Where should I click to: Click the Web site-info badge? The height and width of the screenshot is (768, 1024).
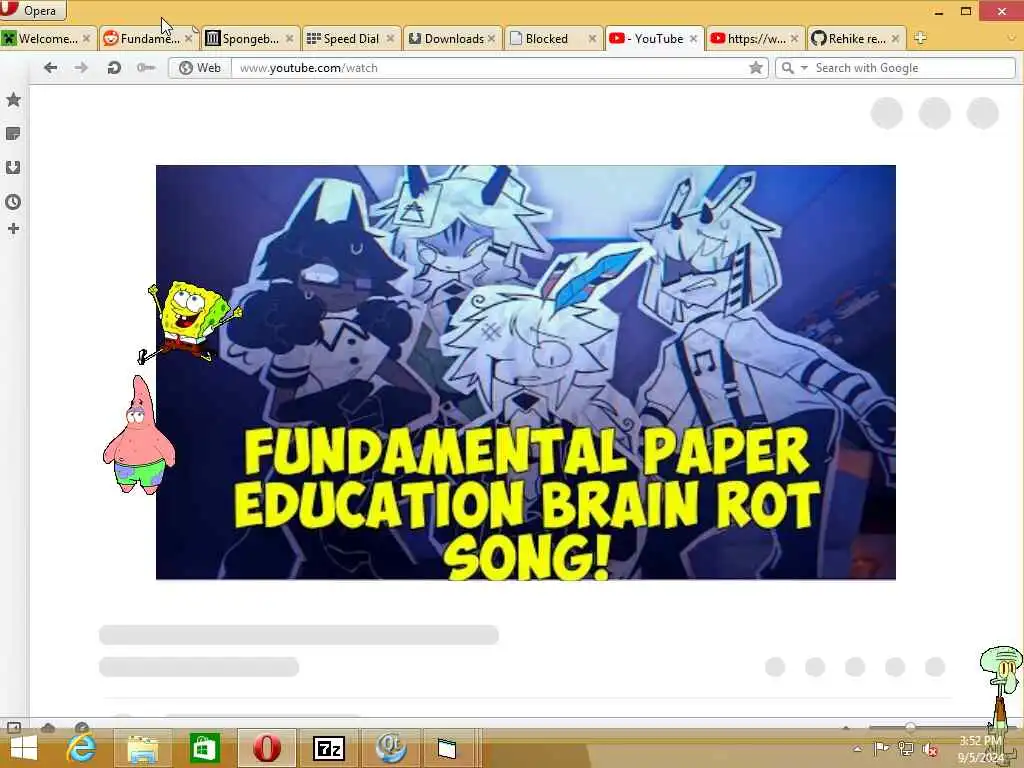tap(200, 68)
